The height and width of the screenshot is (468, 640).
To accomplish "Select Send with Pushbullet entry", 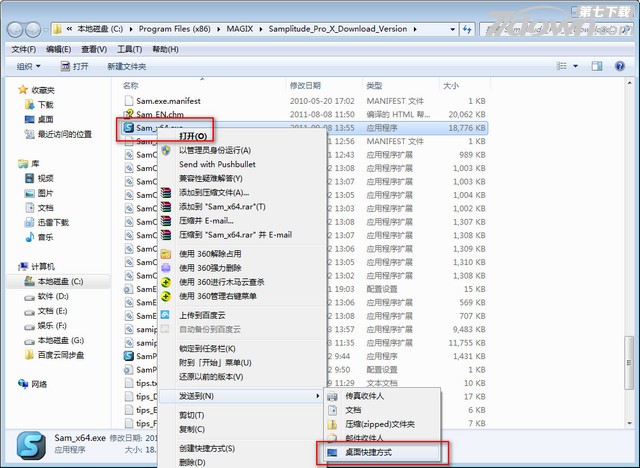I will click(x=242, y=164).
